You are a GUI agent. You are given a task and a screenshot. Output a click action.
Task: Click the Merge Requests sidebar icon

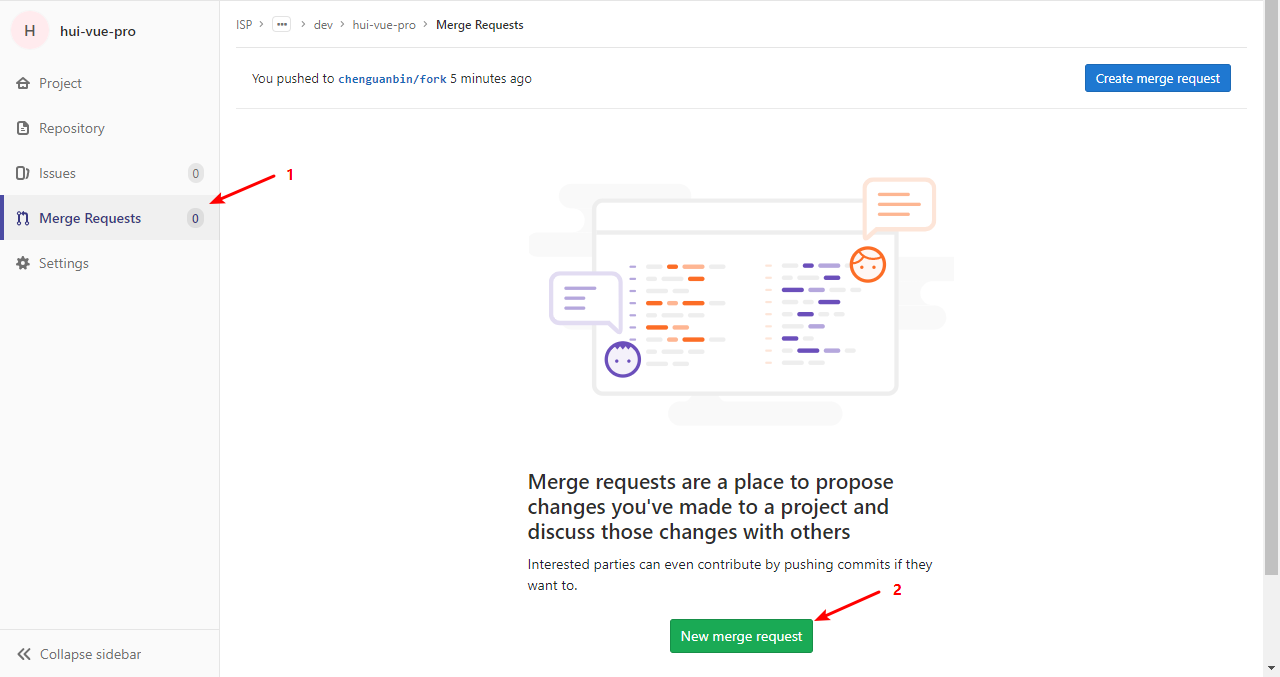(23, 219)
